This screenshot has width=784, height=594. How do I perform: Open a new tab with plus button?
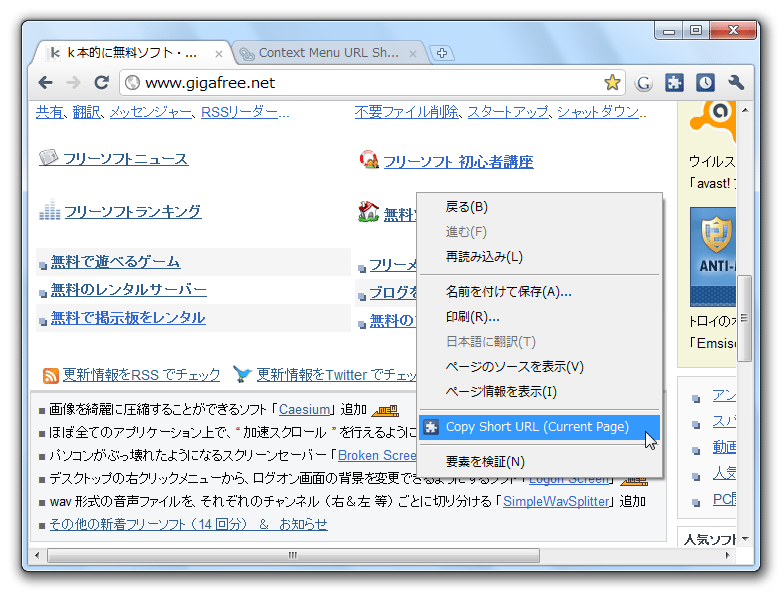[x=442, y=53]
